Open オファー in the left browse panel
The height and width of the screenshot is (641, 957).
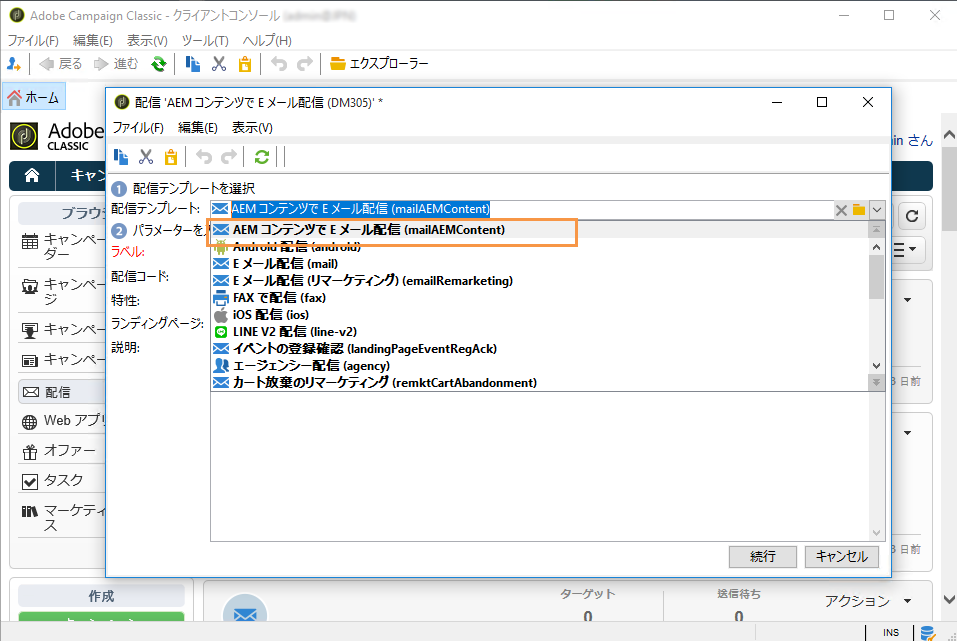pyautogui.click(x=60, y=451)
